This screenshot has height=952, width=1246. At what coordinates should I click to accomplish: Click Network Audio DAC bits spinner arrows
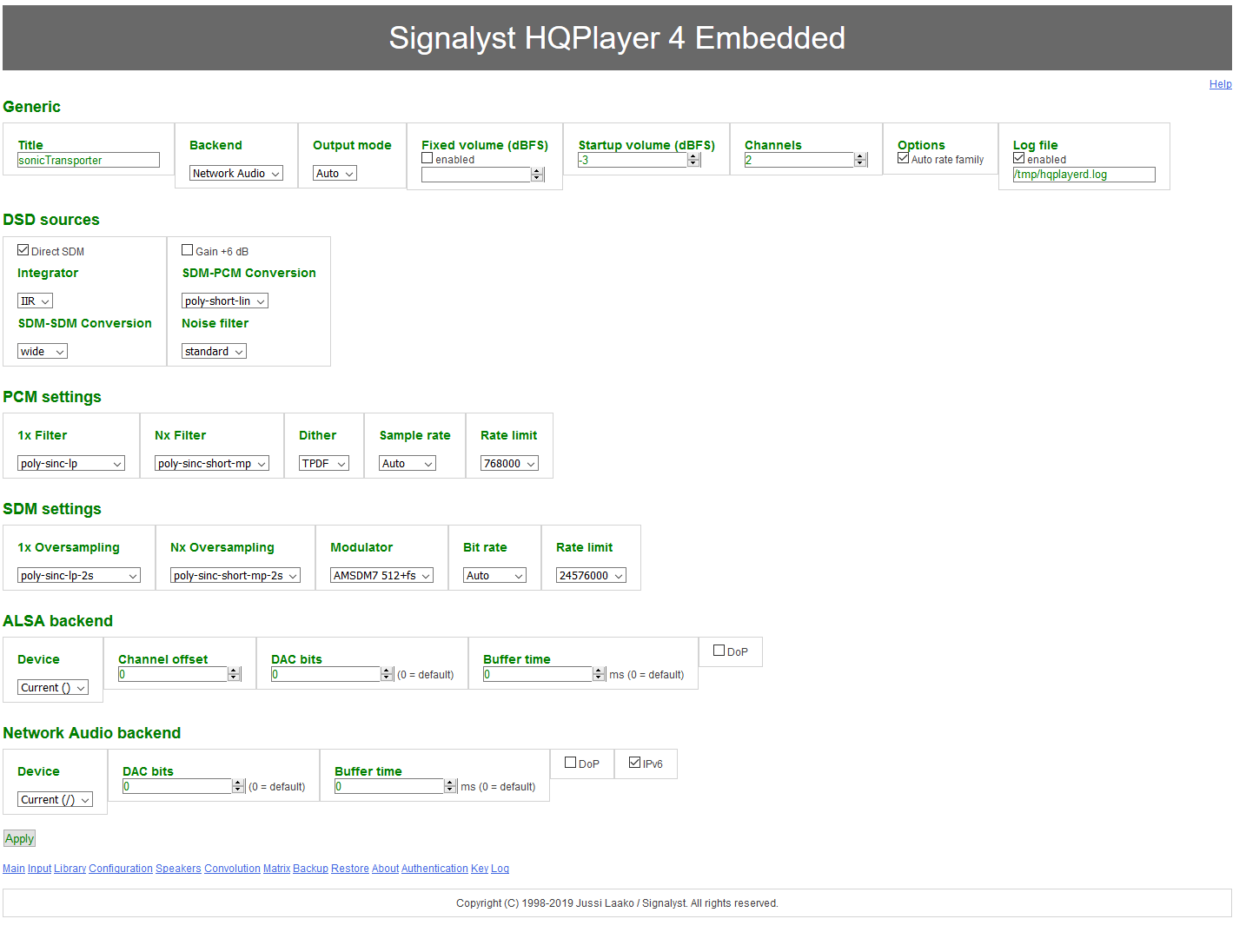pyautogui.click(x=238, y=786)
